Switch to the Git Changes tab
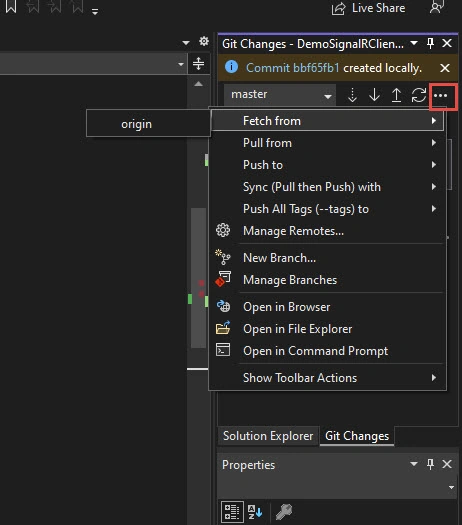 (357, 436)
